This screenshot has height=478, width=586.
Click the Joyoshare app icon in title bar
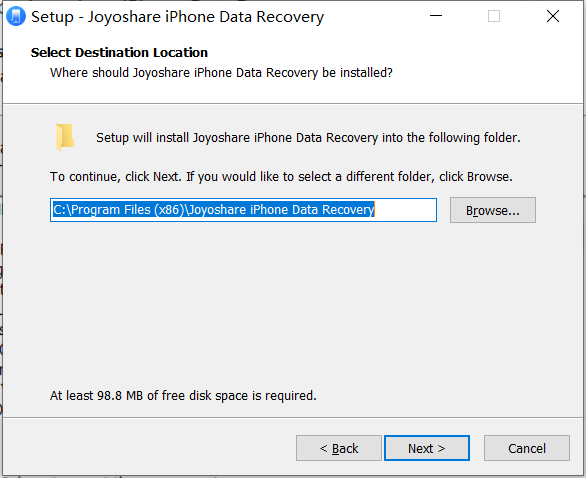(16, 17)
